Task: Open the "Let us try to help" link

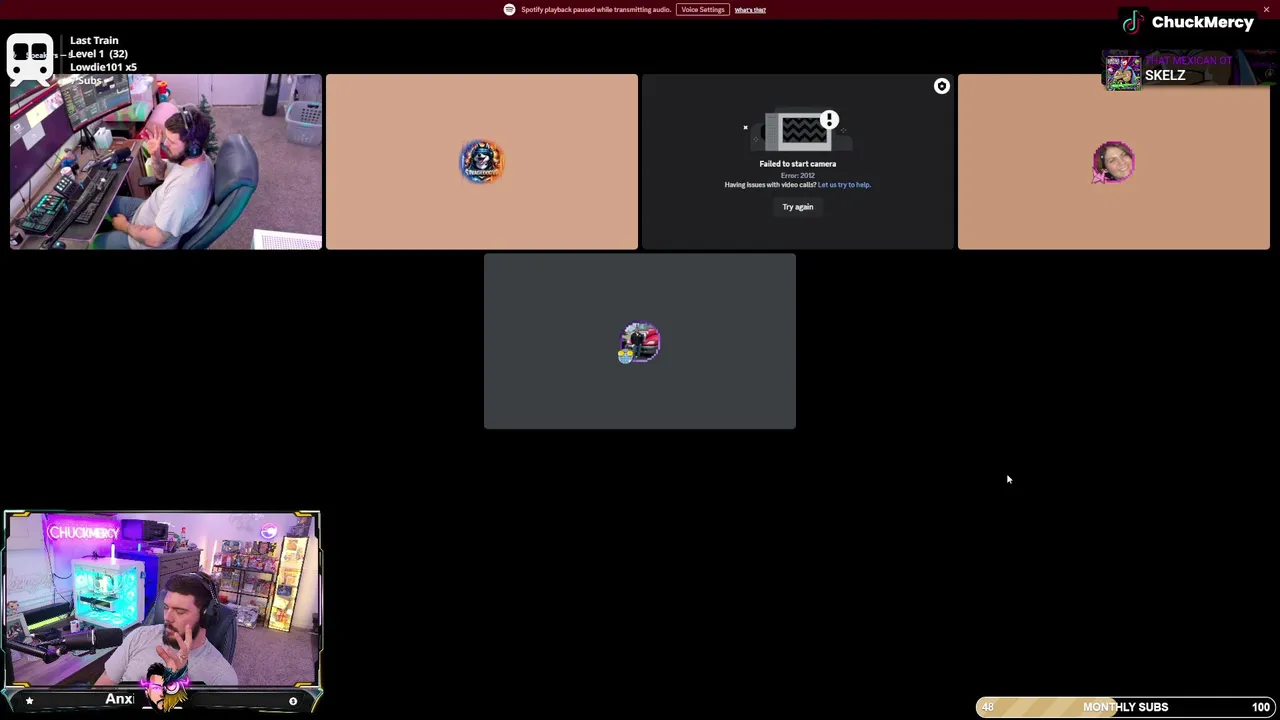Action: [844, 185]
